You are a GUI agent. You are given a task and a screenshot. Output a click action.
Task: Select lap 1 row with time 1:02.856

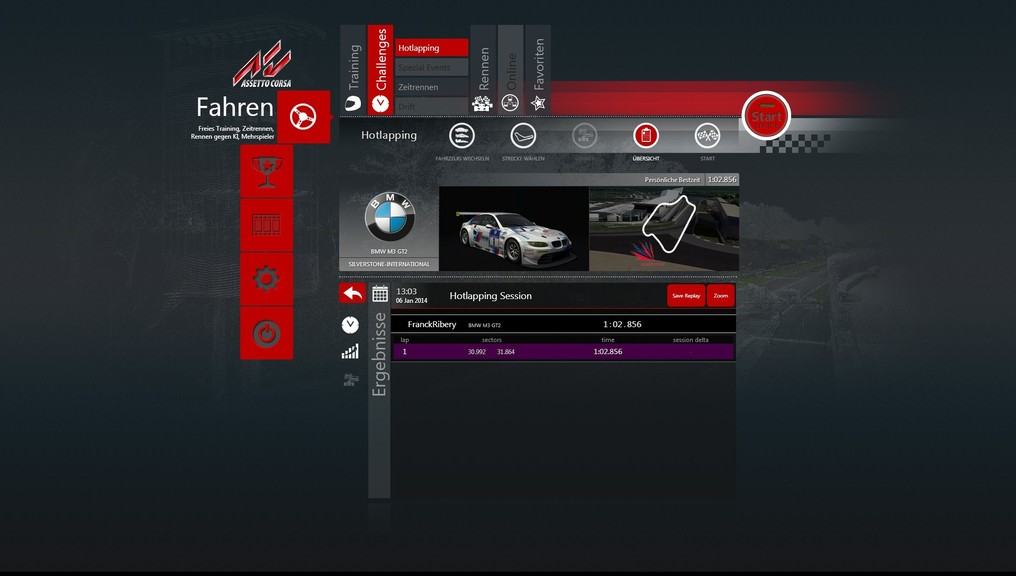(x=562, y=352)
